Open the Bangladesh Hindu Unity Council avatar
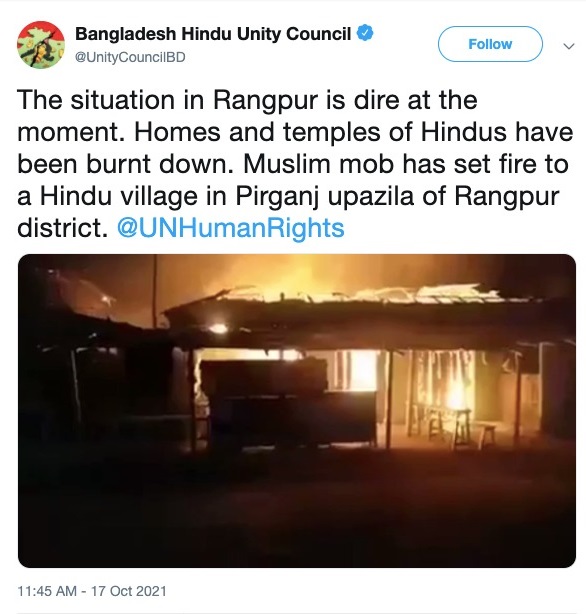 coord(41,45)
